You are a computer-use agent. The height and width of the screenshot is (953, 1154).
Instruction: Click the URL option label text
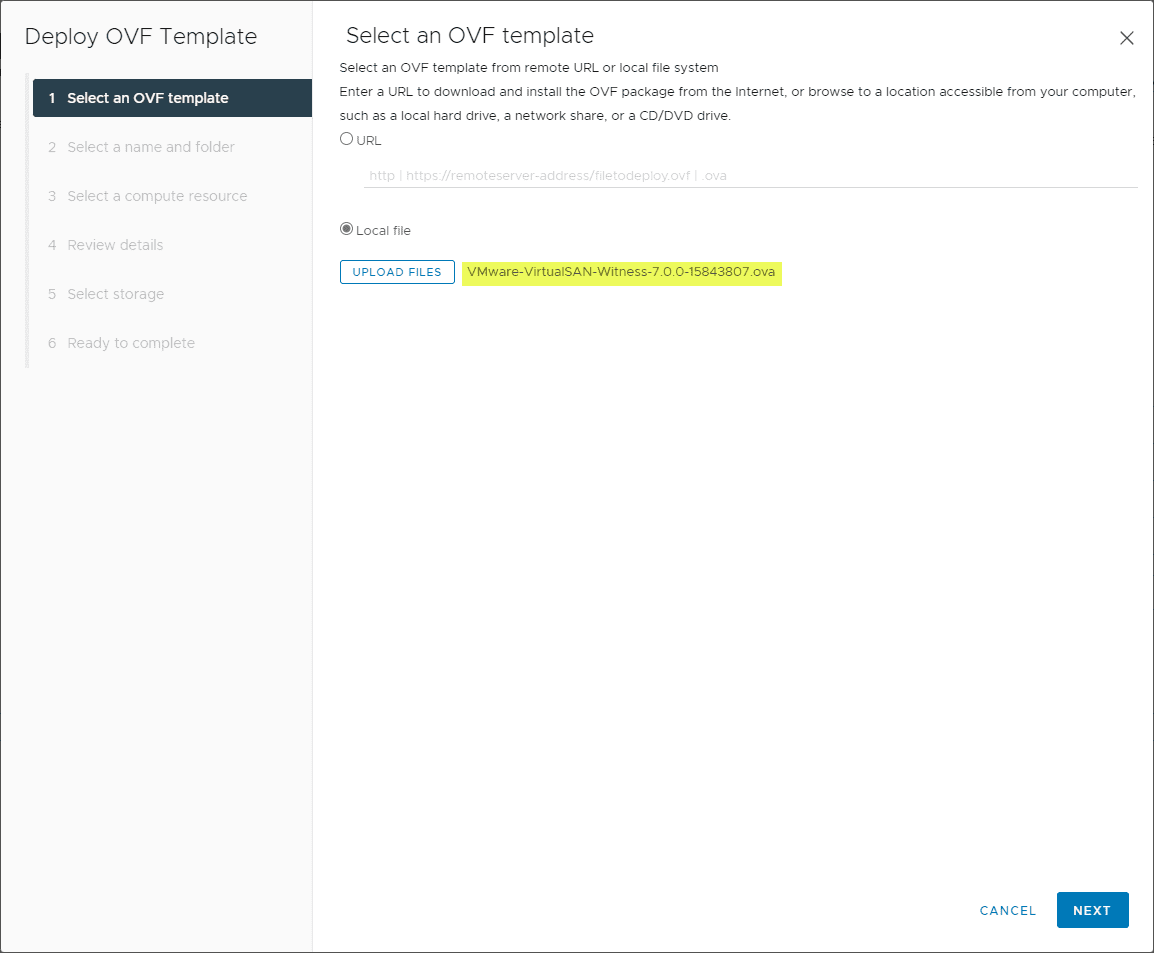click(x=369, y=141)
